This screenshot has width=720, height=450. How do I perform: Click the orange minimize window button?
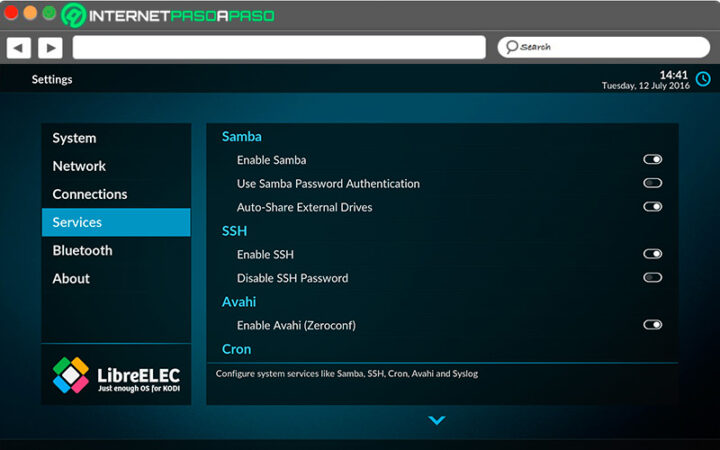[x=30, y=12]
